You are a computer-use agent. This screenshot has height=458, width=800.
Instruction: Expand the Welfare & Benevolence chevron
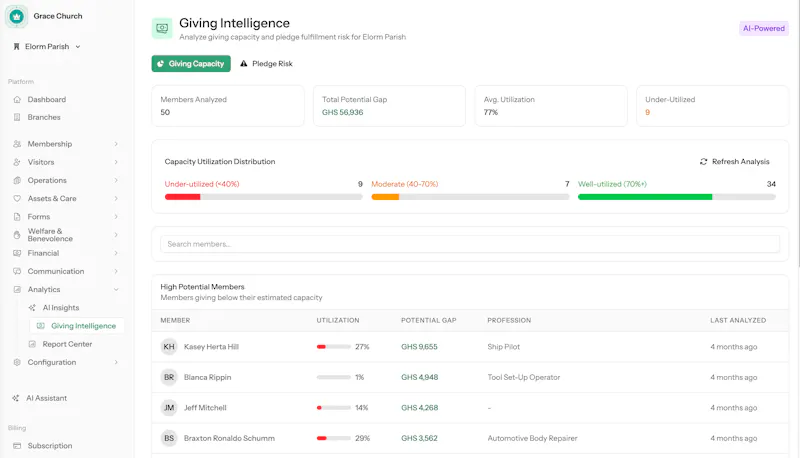click(x=116, y=235)
